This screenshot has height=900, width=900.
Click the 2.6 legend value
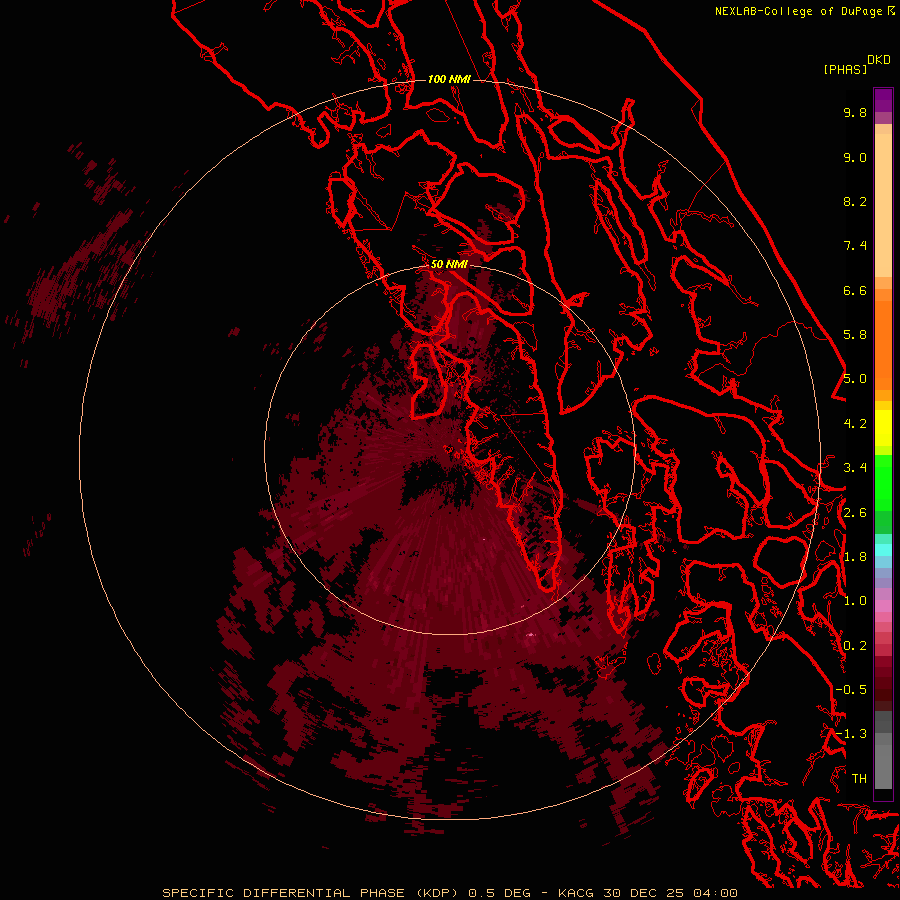(x=855, y=513)
